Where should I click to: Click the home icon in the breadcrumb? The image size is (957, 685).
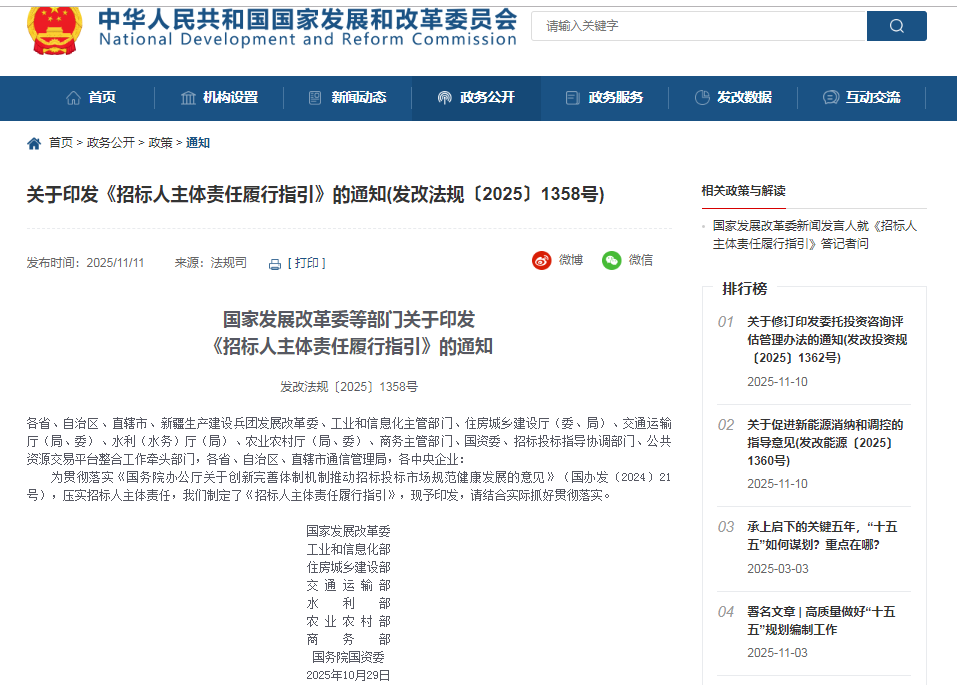pyautogui.click(x=32, y=142)
